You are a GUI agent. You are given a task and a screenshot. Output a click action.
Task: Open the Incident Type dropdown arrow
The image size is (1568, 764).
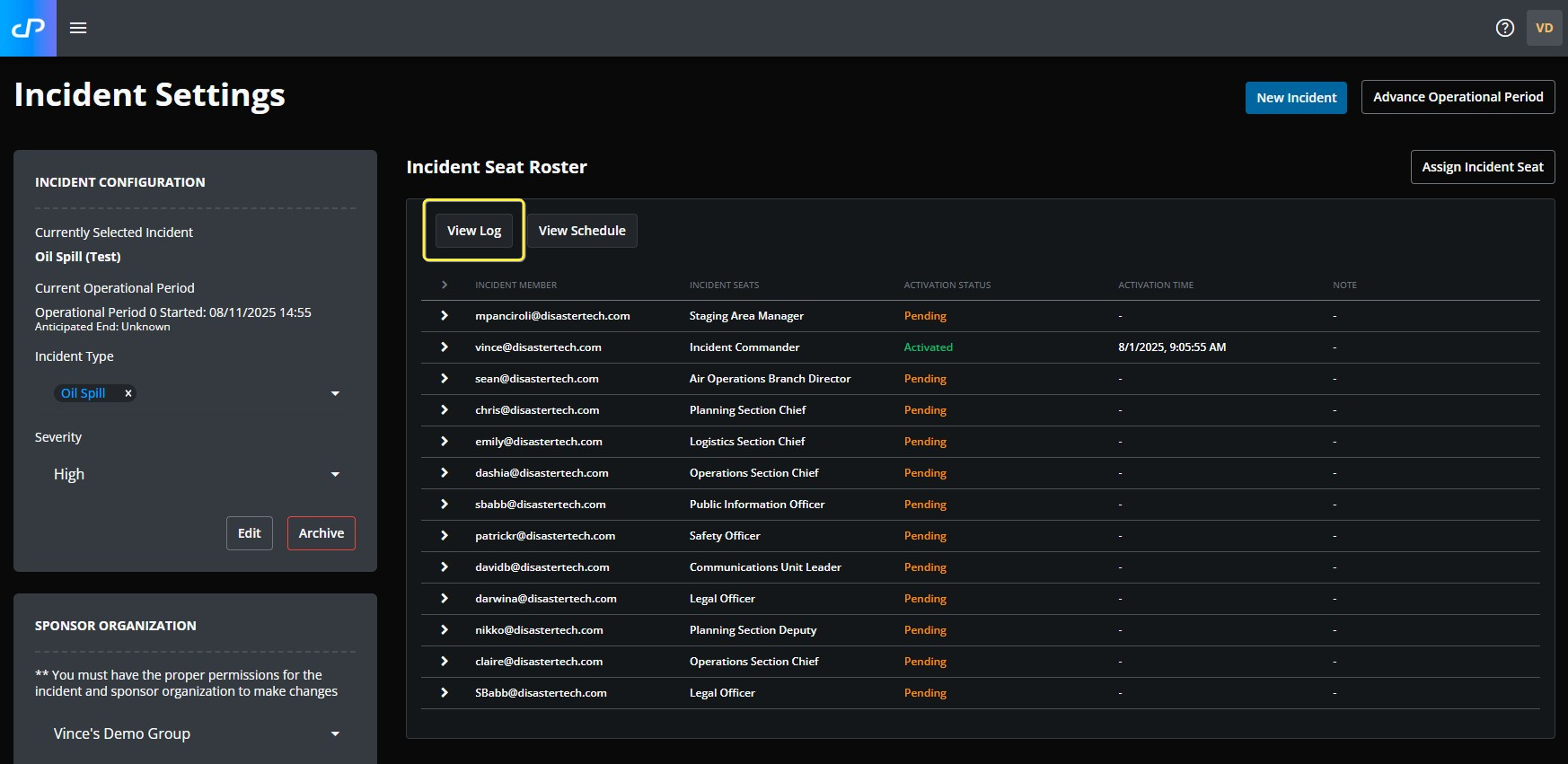click(335, 393)
